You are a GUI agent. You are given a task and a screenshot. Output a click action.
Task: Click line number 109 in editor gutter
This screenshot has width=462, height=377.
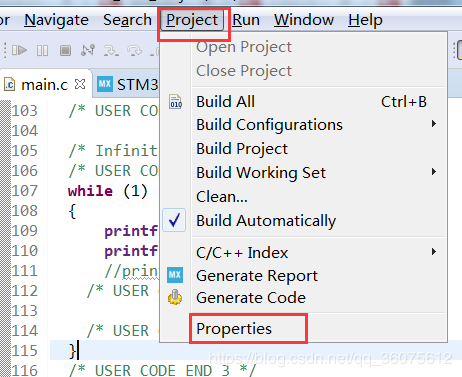(x=24, y=231)
